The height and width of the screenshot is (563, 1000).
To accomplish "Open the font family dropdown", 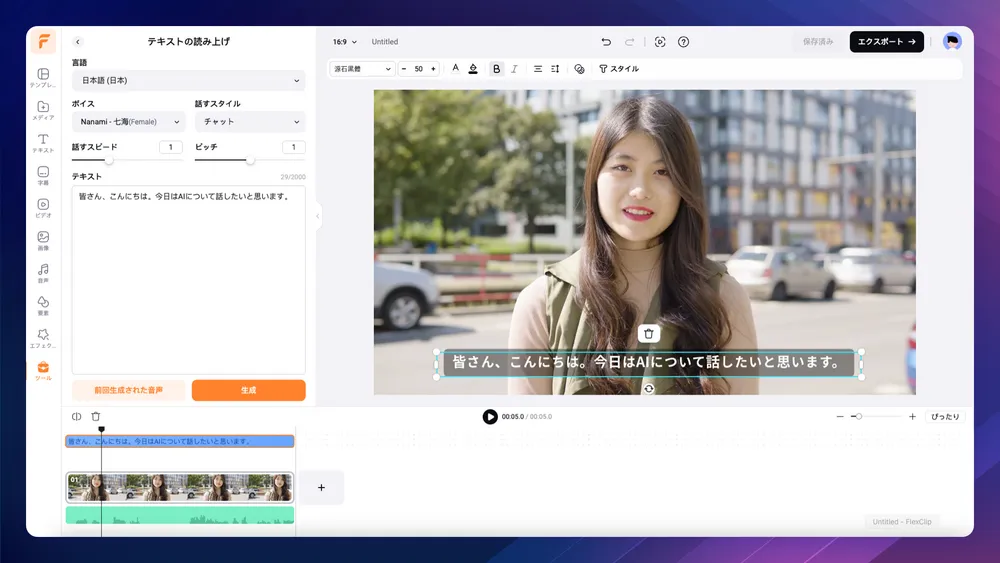I will pyautogui.click(x=362, y=69).
